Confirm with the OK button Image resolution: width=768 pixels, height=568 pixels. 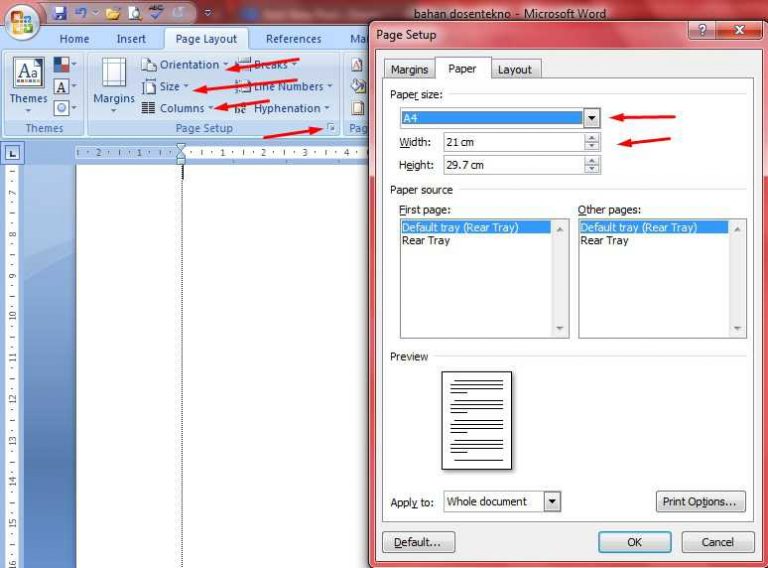point(635,542)
